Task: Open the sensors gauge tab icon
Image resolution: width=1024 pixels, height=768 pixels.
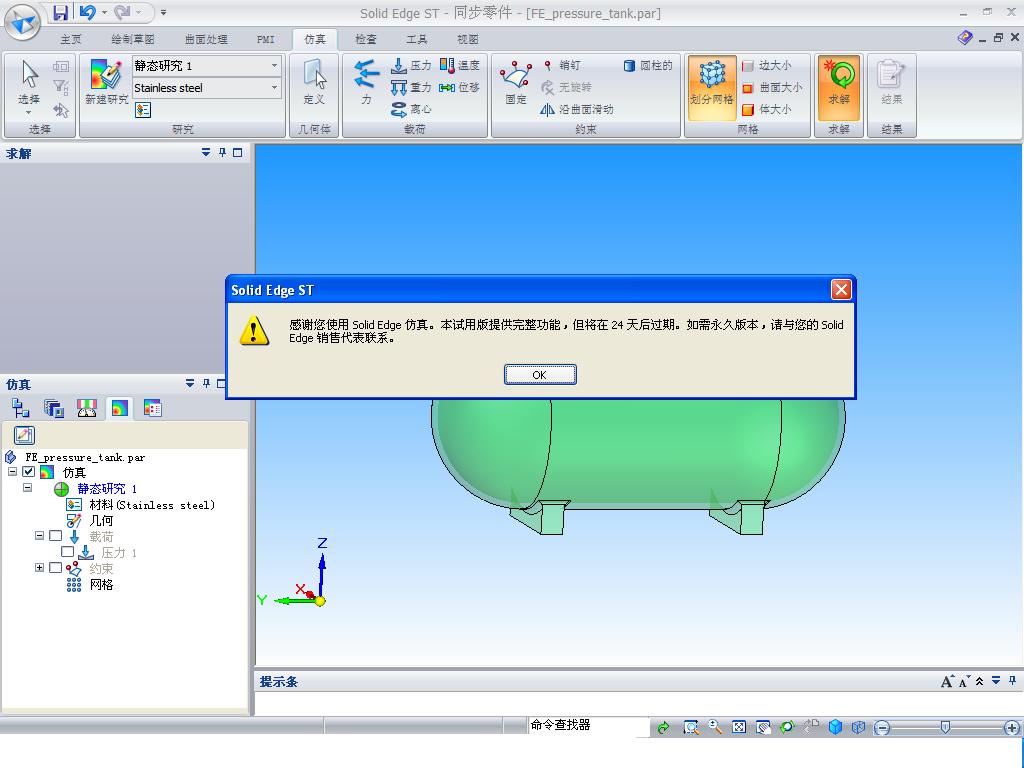Action: 87,408
